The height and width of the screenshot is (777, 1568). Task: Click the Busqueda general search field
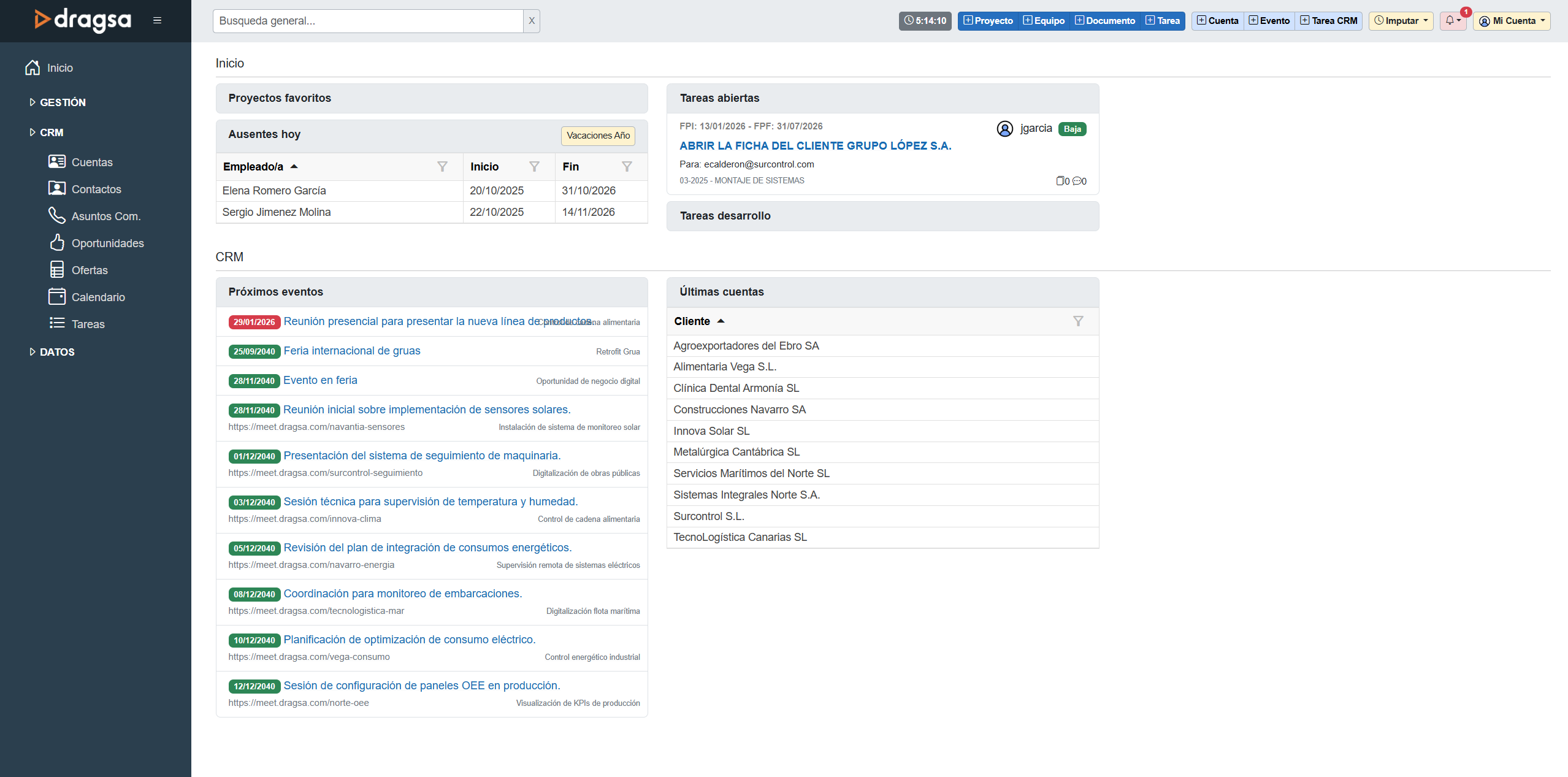368,21
